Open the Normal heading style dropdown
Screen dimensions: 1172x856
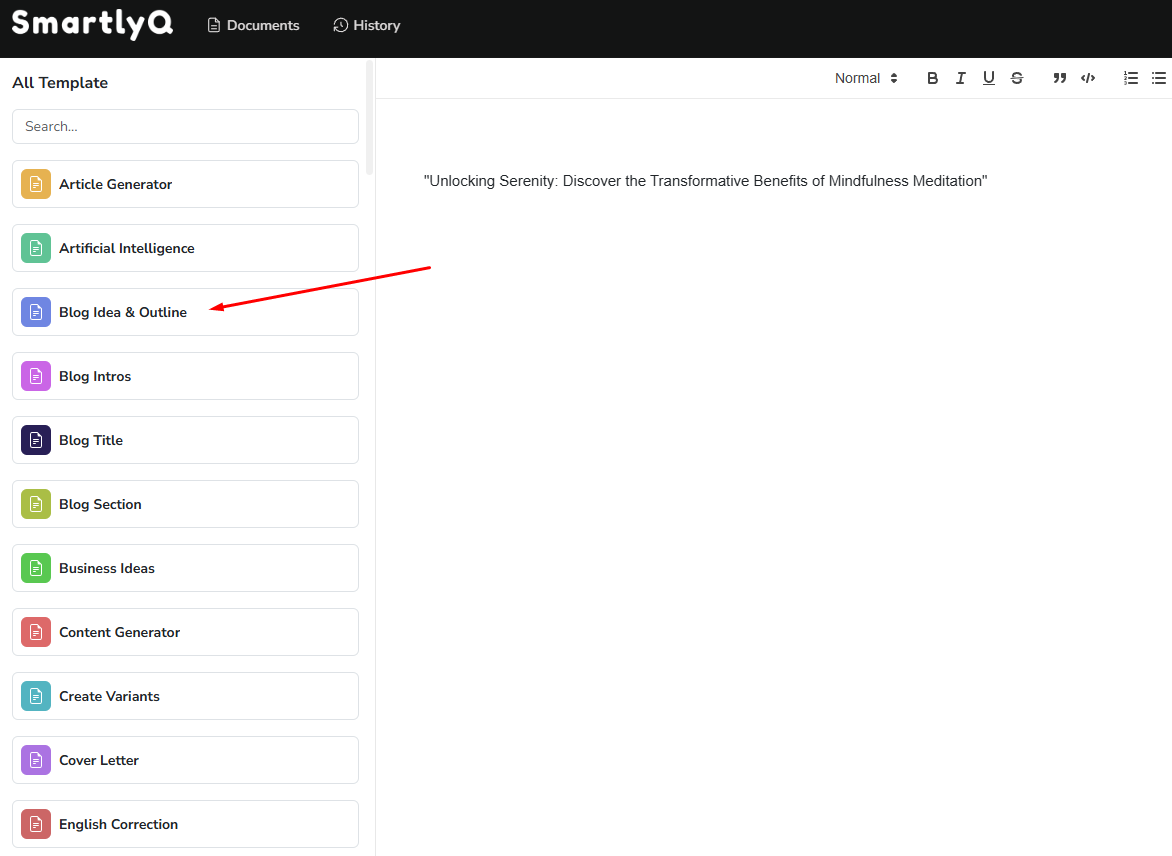click(866, 78)
